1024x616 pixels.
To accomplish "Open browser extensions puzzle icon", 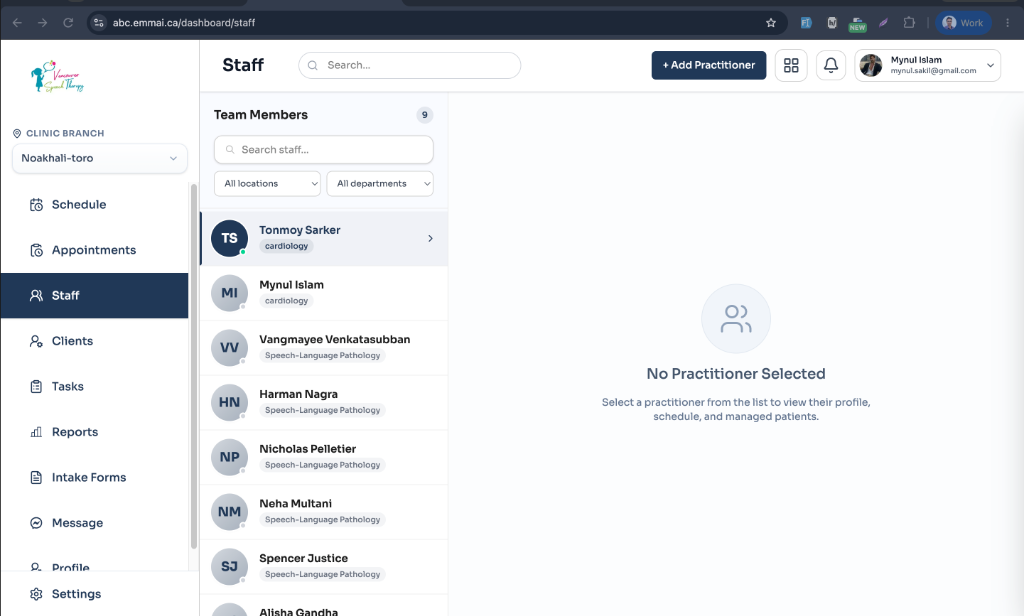I will point(909,23).
